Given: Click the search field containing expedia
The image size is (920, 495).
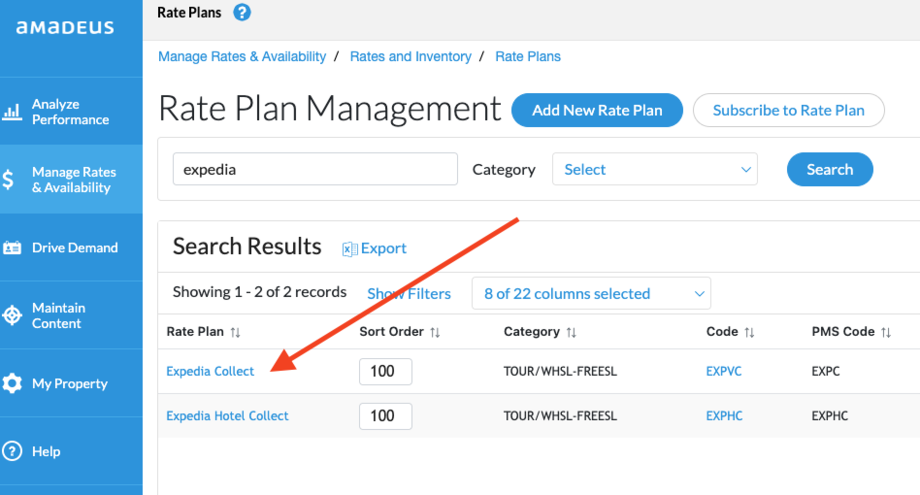Looking at the screenshot, I should (315, 169).
